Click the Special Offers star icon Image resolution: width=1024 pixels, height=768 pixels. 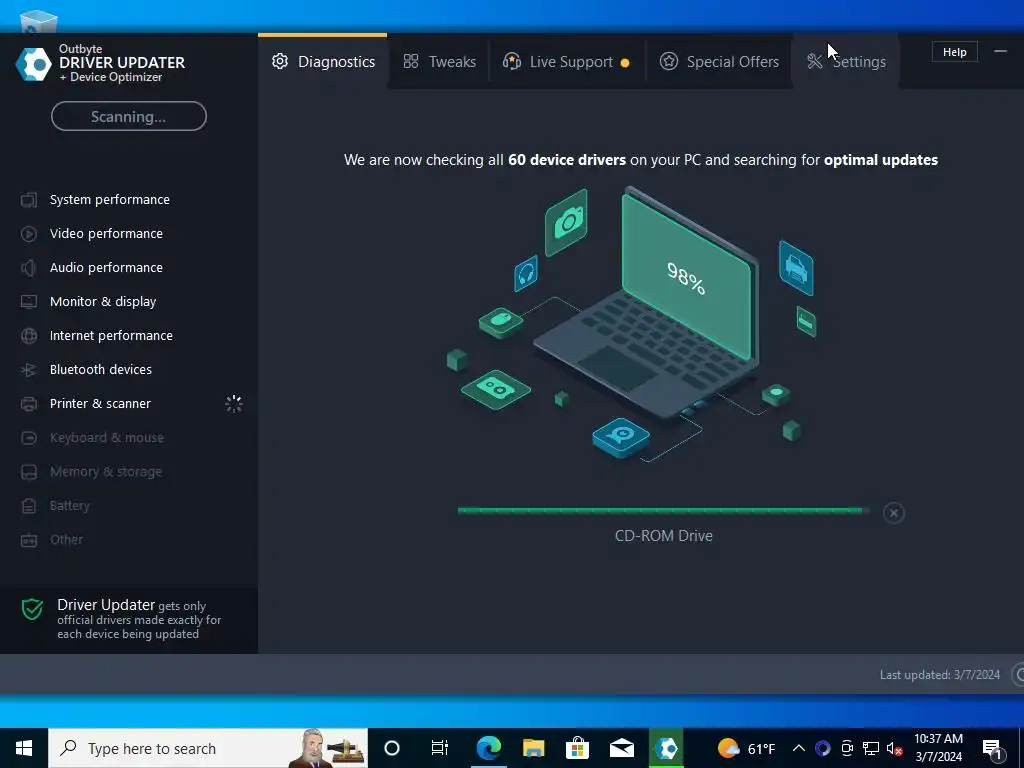669,61
